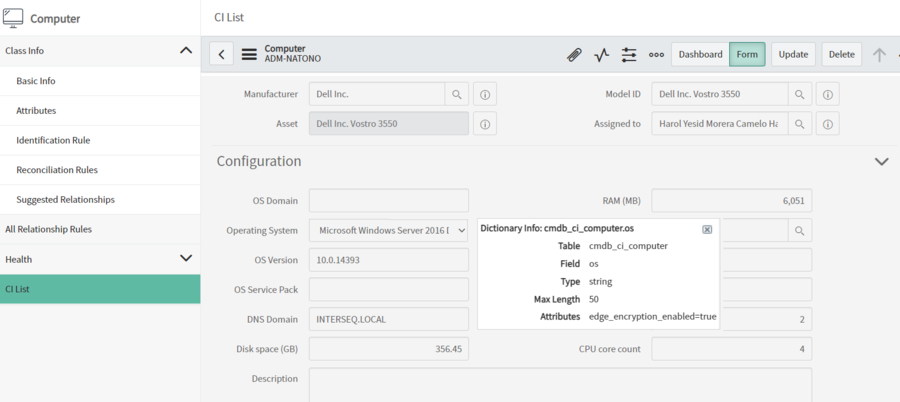
Task: Show info for the Model ID reference
Action: point(828,94)
